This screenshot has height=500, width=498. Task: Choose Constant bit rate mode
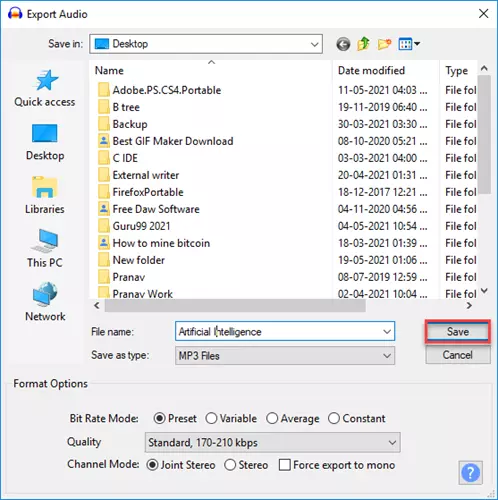pyautogui.click(x=357, y=418)
